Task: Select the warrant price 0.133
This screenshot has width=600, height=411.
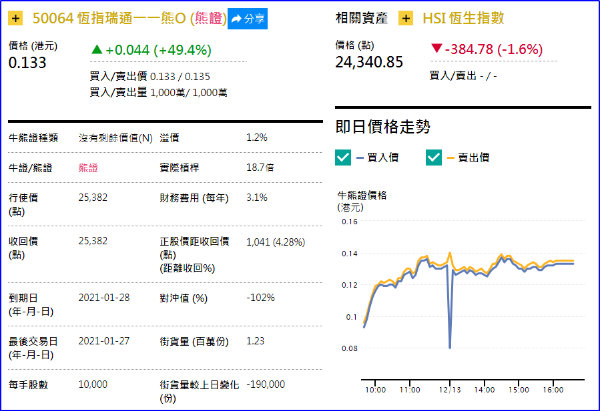Action: [27, 63]
